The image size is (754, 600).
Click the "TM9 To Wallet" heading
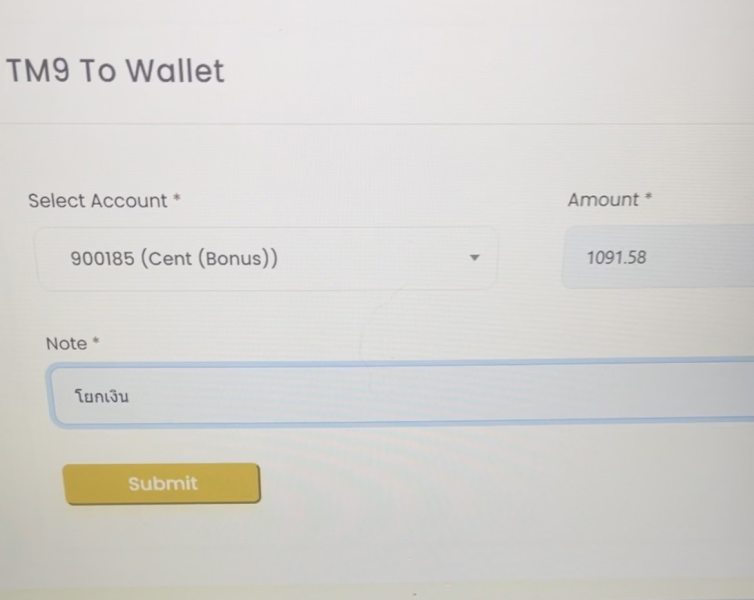(x=115, y=71)
